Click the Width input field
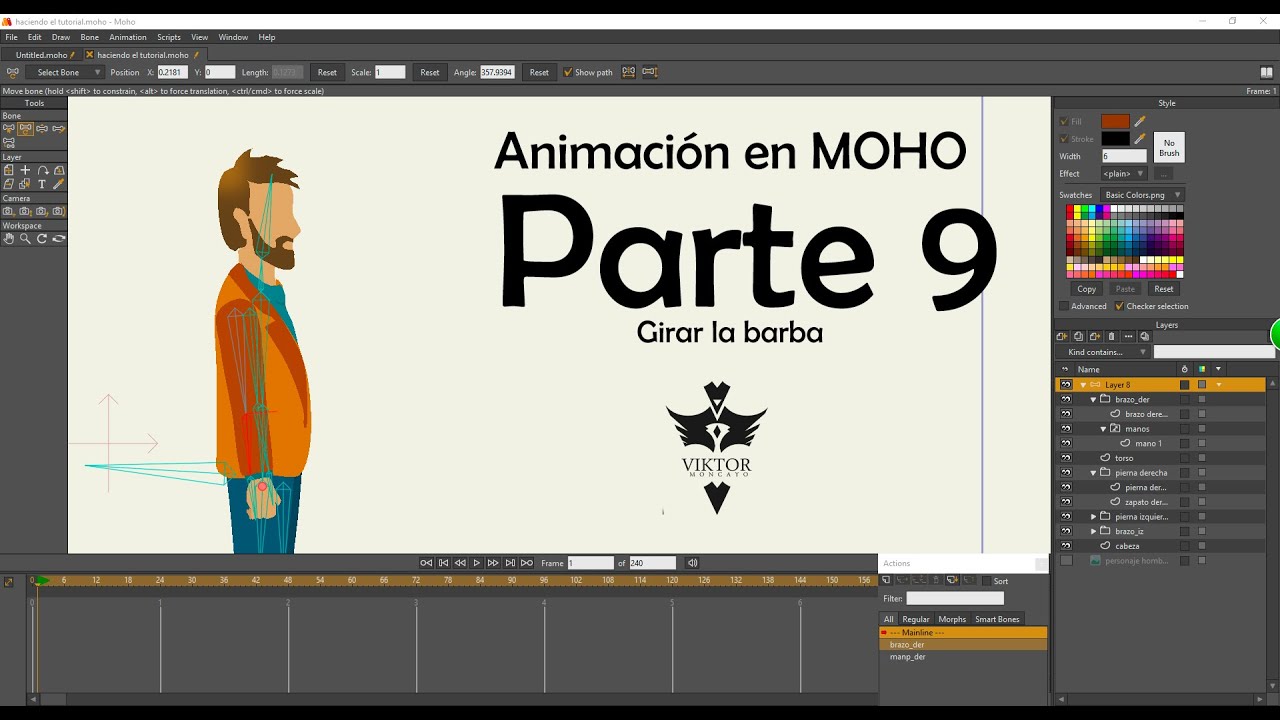The height and width of the screenshot is (720, 1280). [x=1124, y=156]
